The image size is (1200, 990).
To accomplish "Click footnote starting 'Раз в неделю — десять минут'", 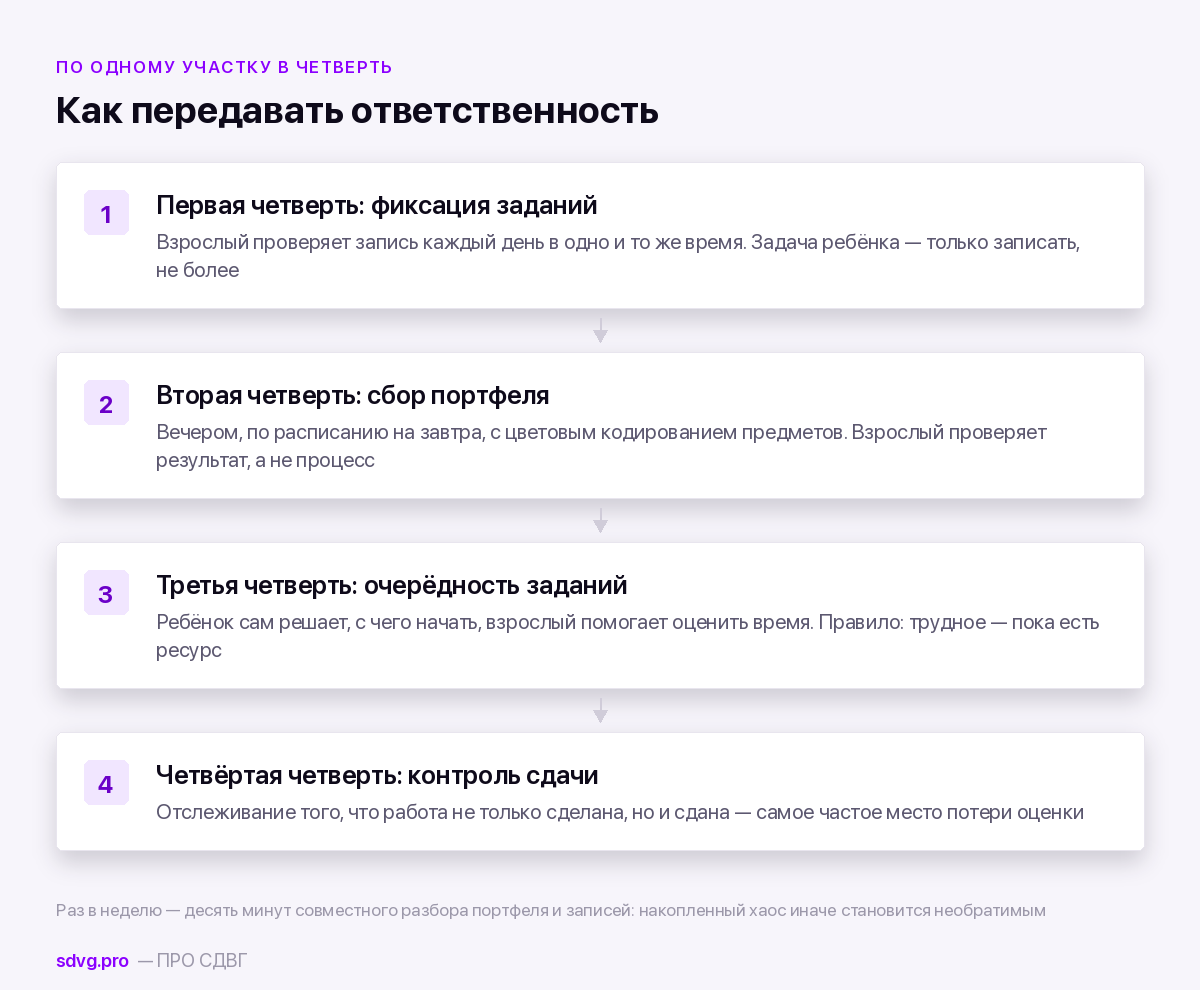I will coord(551,911).
